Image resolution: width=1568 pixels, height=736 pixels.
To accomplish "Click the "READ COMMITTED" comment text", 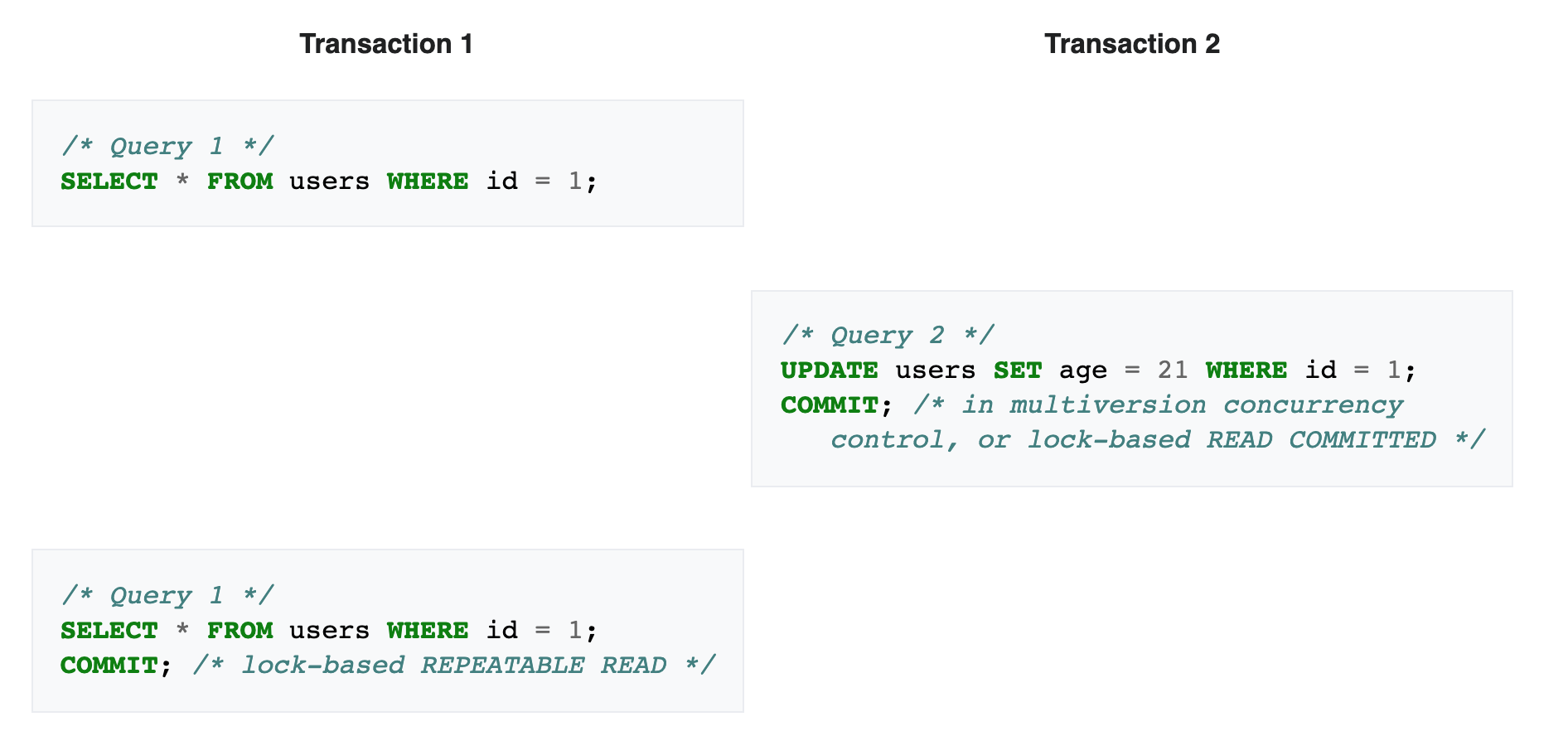I will pos(1320,439).
